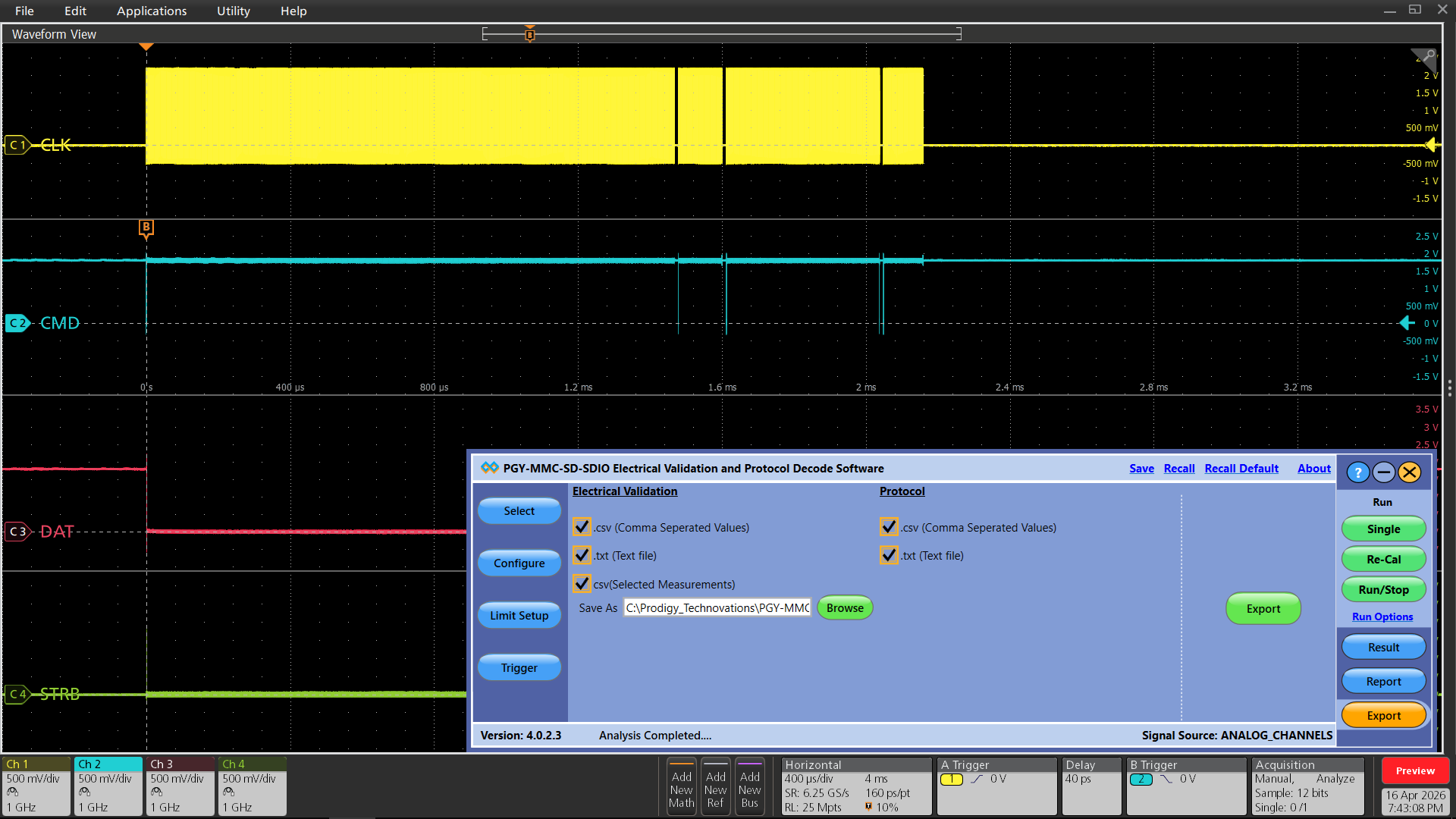1456x819 pixels.
Task: Click the Save As file path field
Action: click(x=717, y=607)
